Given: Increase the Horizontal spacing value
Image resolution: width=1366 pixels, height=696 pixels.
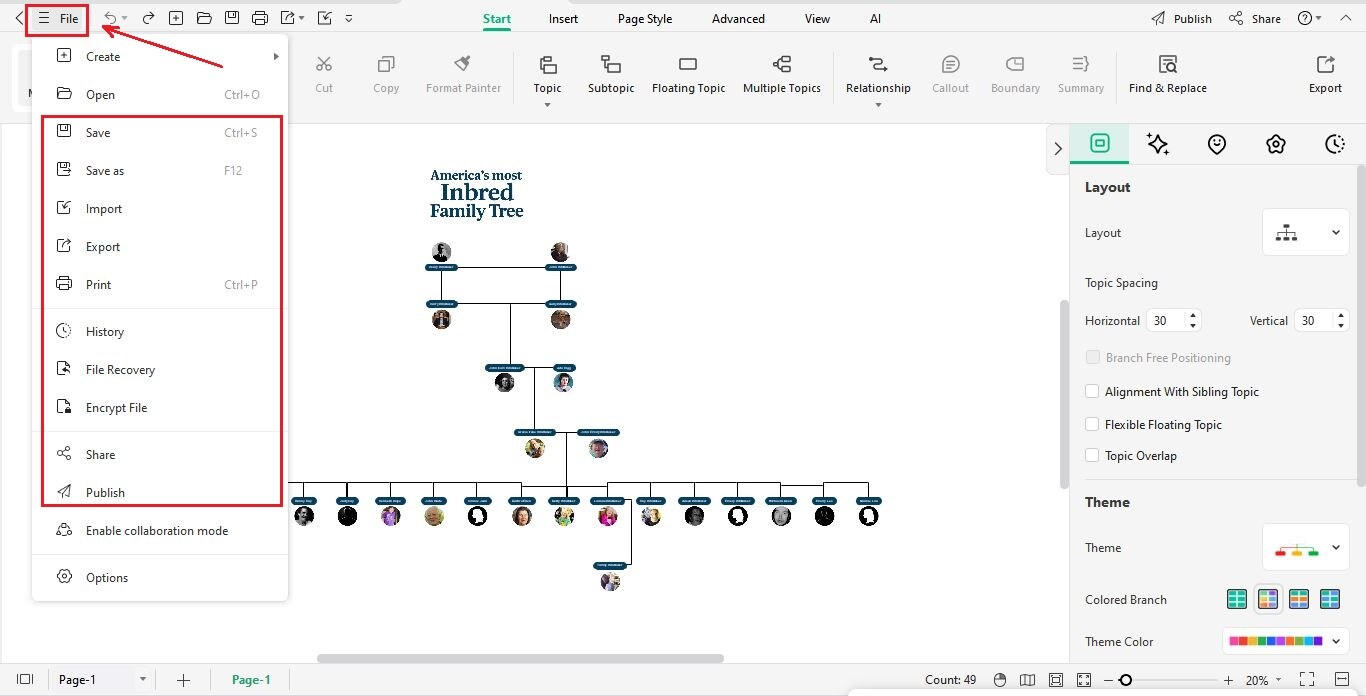Looking at the screenshot, I should coord(1191,316).
